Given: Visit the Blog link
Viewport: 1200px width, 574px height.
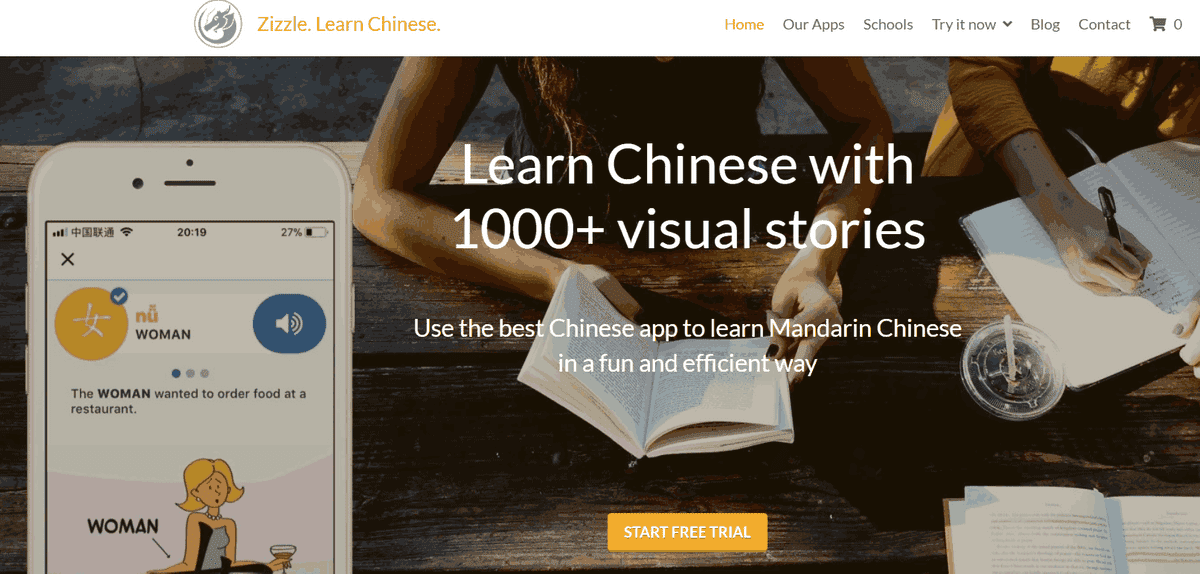Looking at the screenshot, I should tap(1045, 24).
